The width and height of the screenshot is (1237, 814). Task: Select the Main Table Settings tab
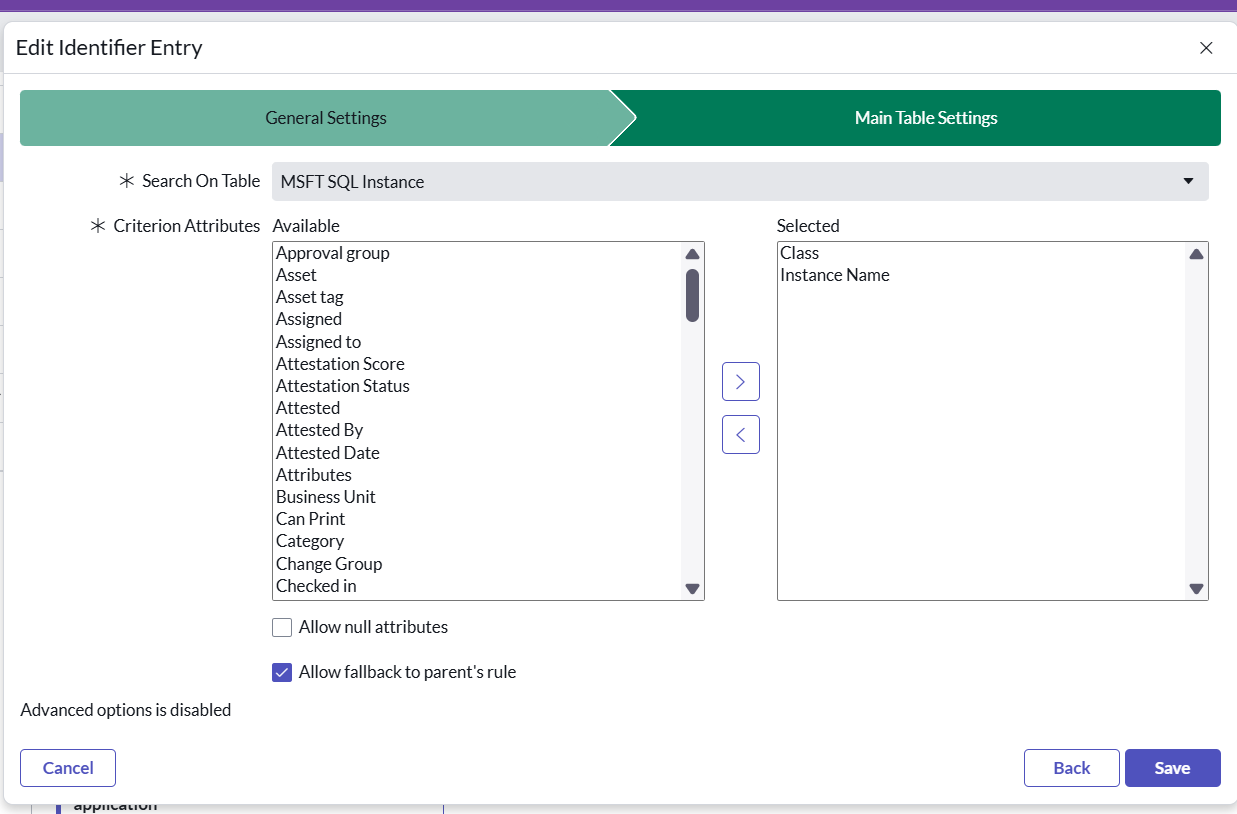pyautogui.click(x=925, y=117)
